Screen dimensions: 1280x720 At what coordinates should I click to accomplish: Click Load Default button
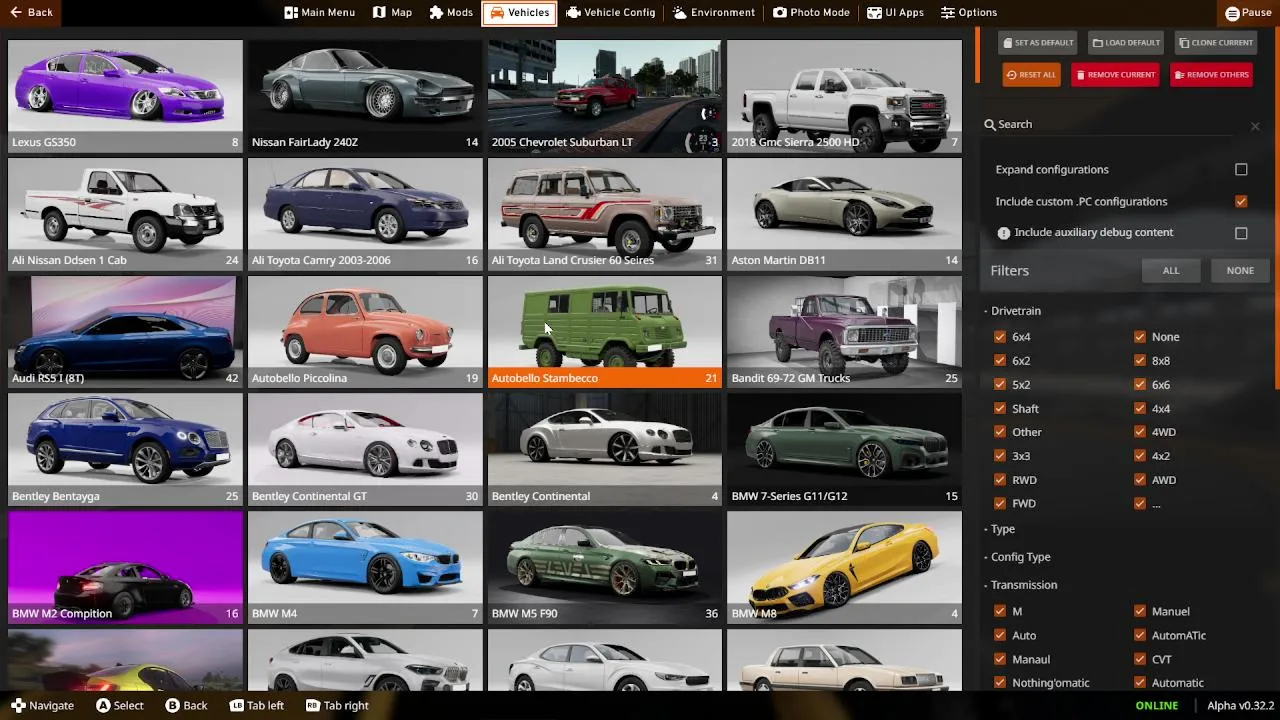1126,43
